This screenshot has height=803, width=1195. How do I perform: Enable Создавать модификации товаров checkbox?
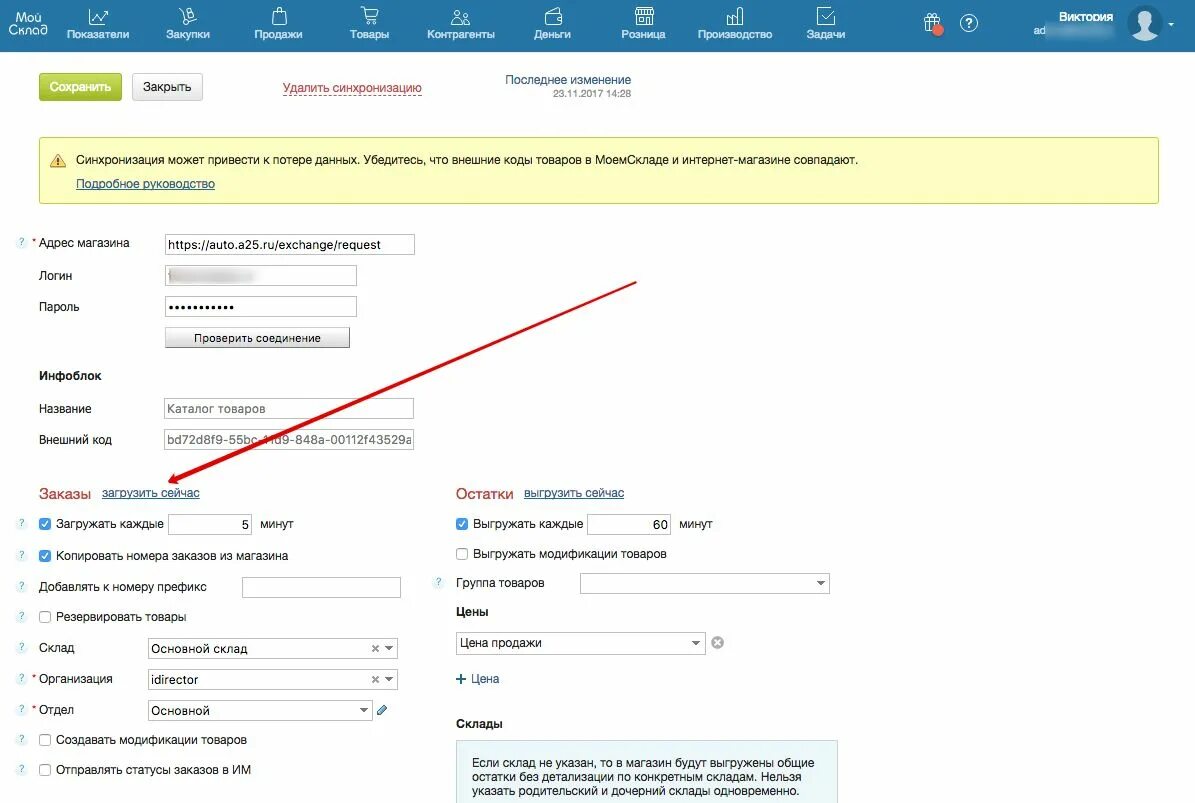click(x=45, y=740)
